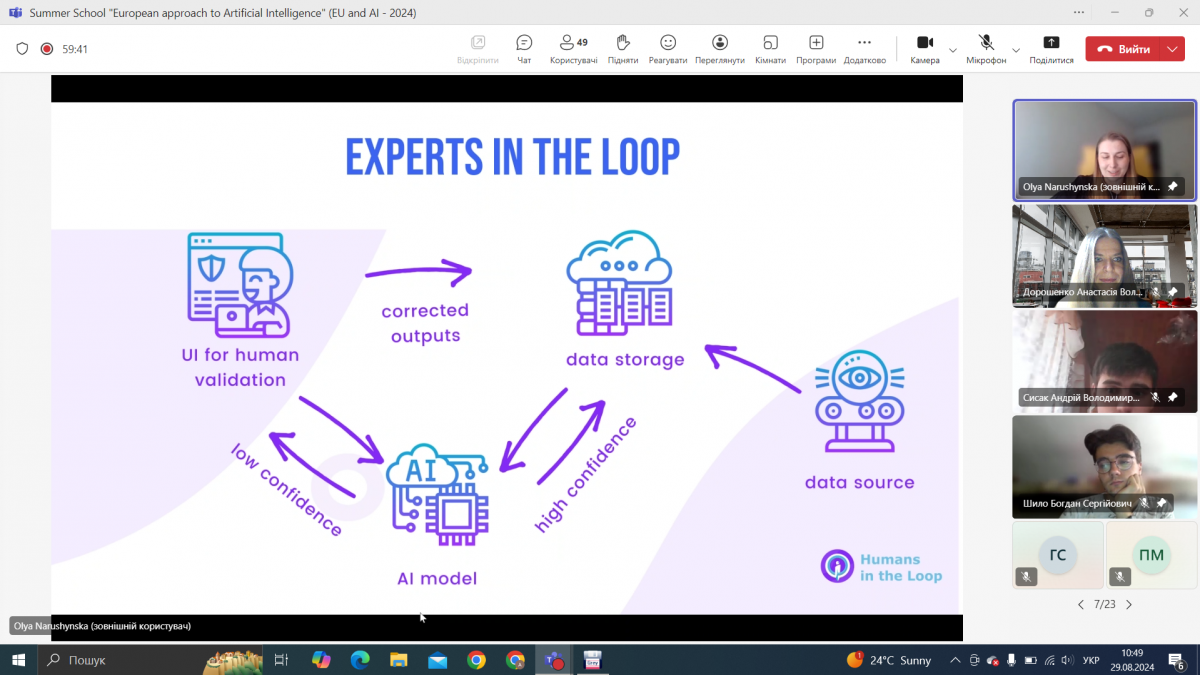The height and width of the screenshot is (675, 1200).
Task: Open reactions menu (Реагувати)
Action: [x=668, y=48]
